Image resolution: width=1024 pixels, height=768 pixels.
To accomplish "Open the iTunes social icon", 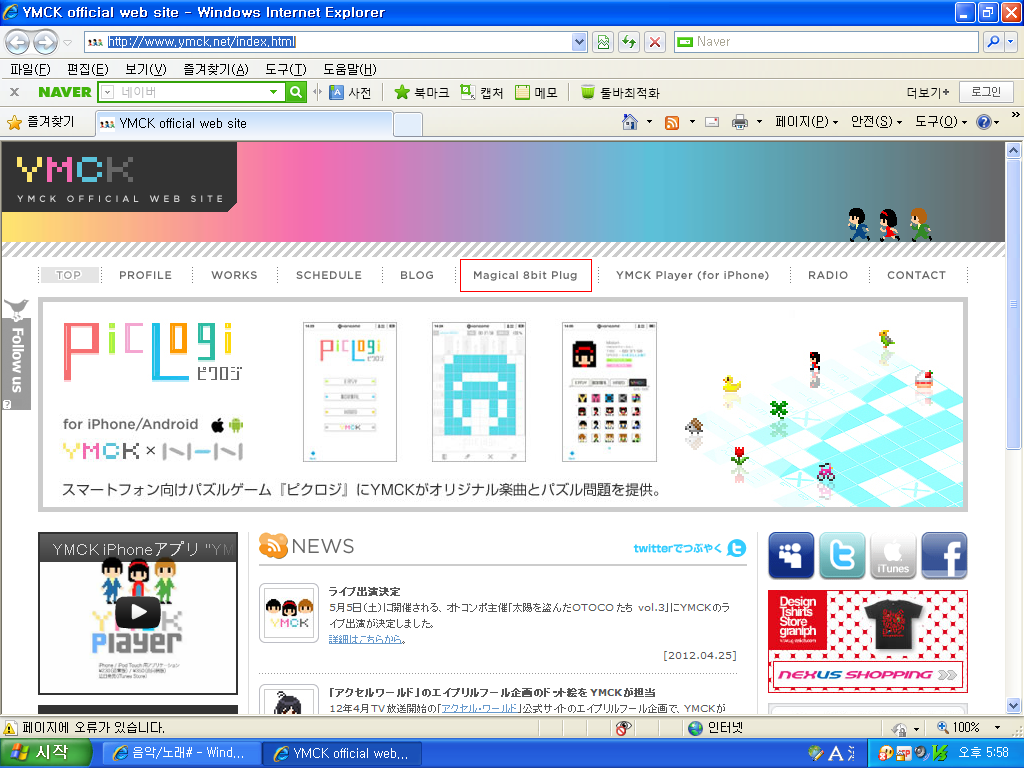I will click(x=893, y=556).
